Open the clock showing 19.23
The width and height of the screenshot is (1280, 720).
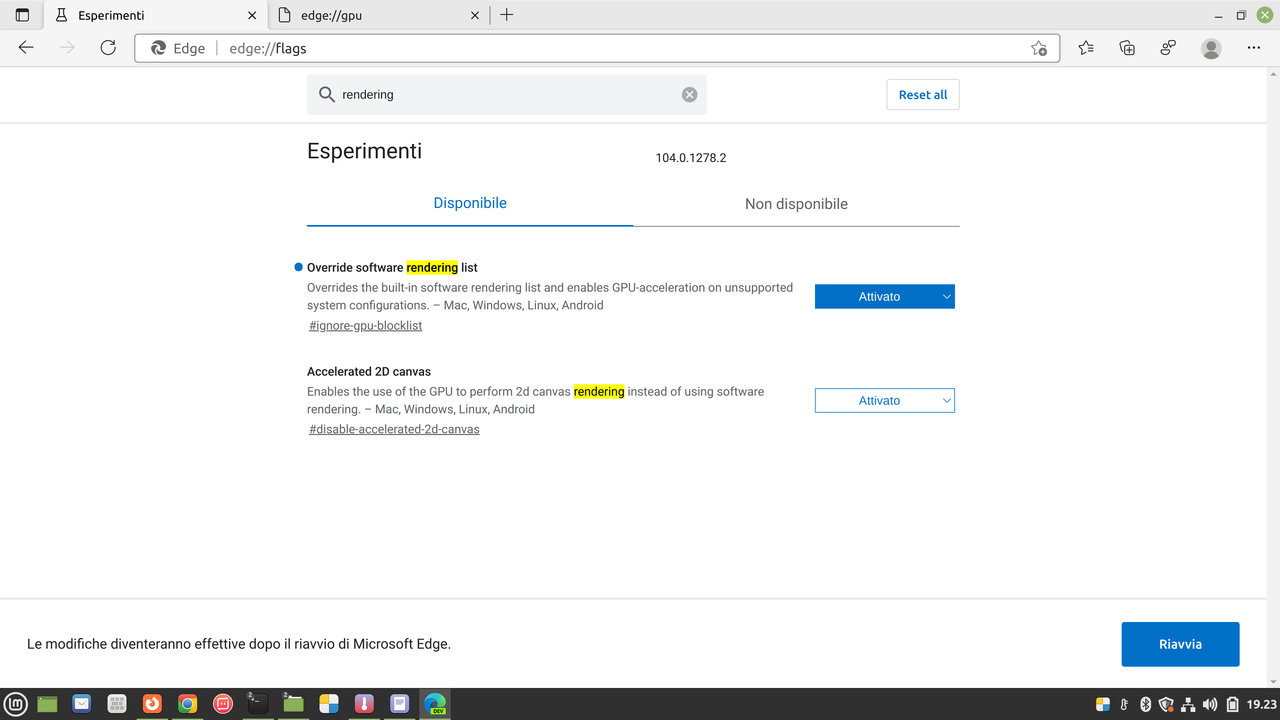pos(1261,704)
